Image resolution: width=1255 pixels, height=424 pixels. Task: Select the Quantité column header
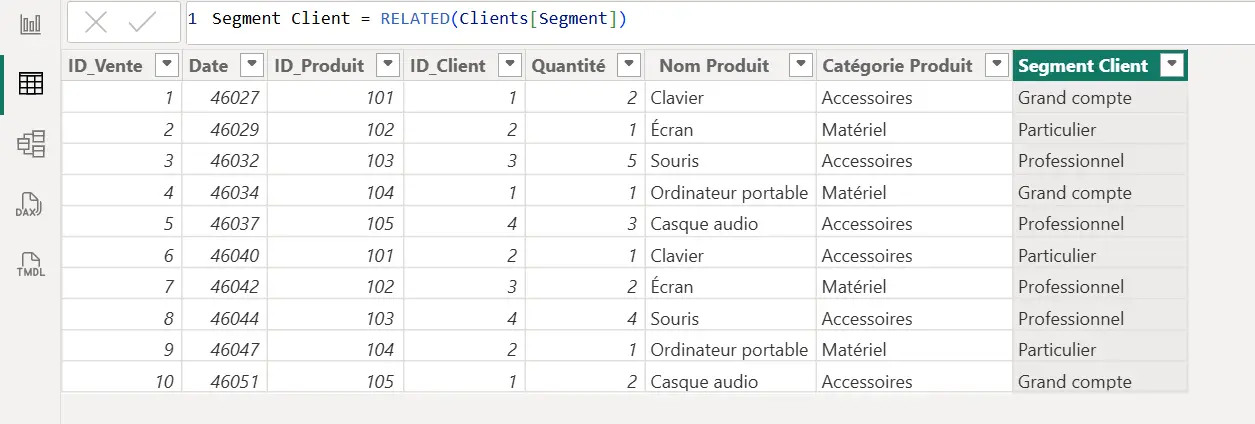pyautogui.click(x=569, y=66)
